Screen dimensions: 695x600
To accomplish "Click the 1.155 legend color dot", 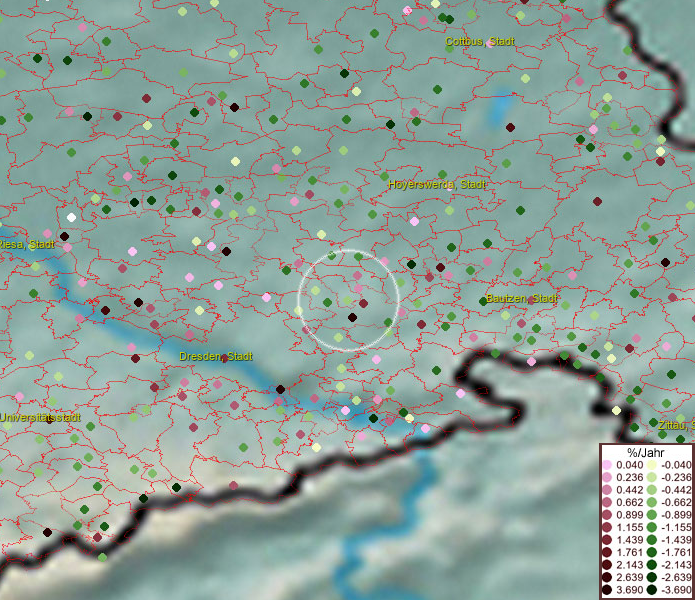I will 607,525.
